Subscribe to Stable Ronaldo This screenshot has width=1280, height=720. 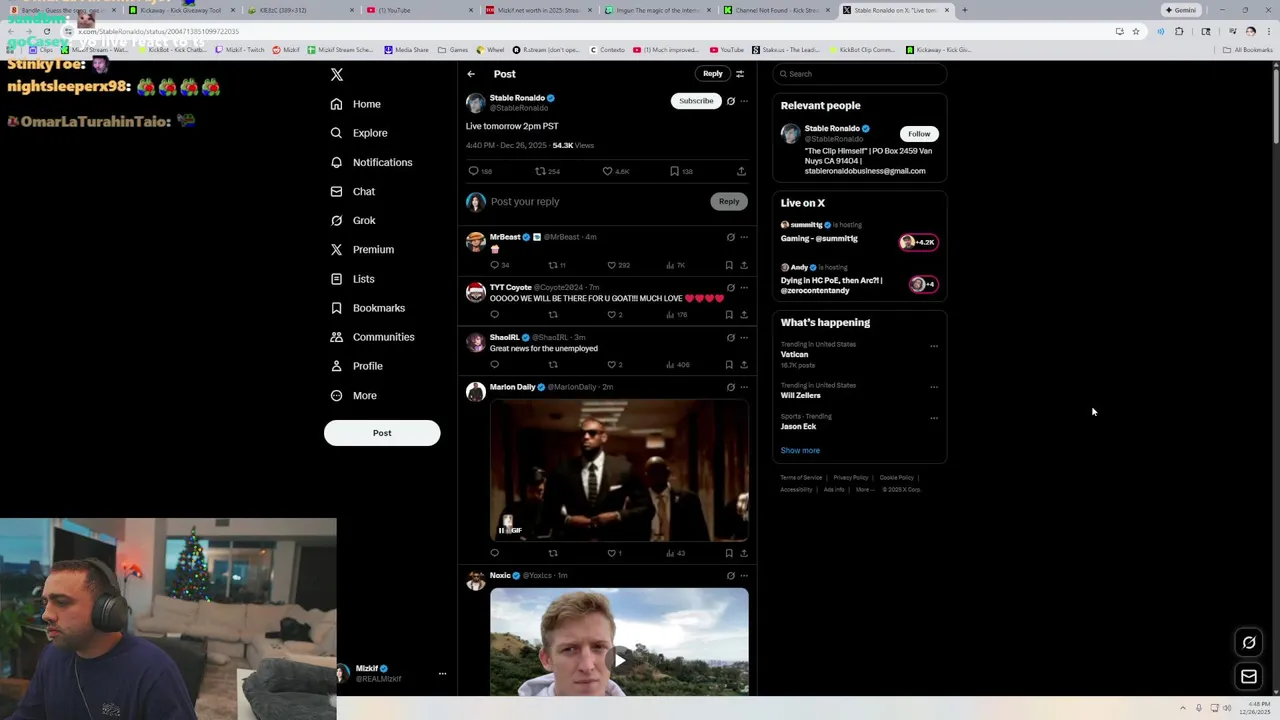(696, 101)
